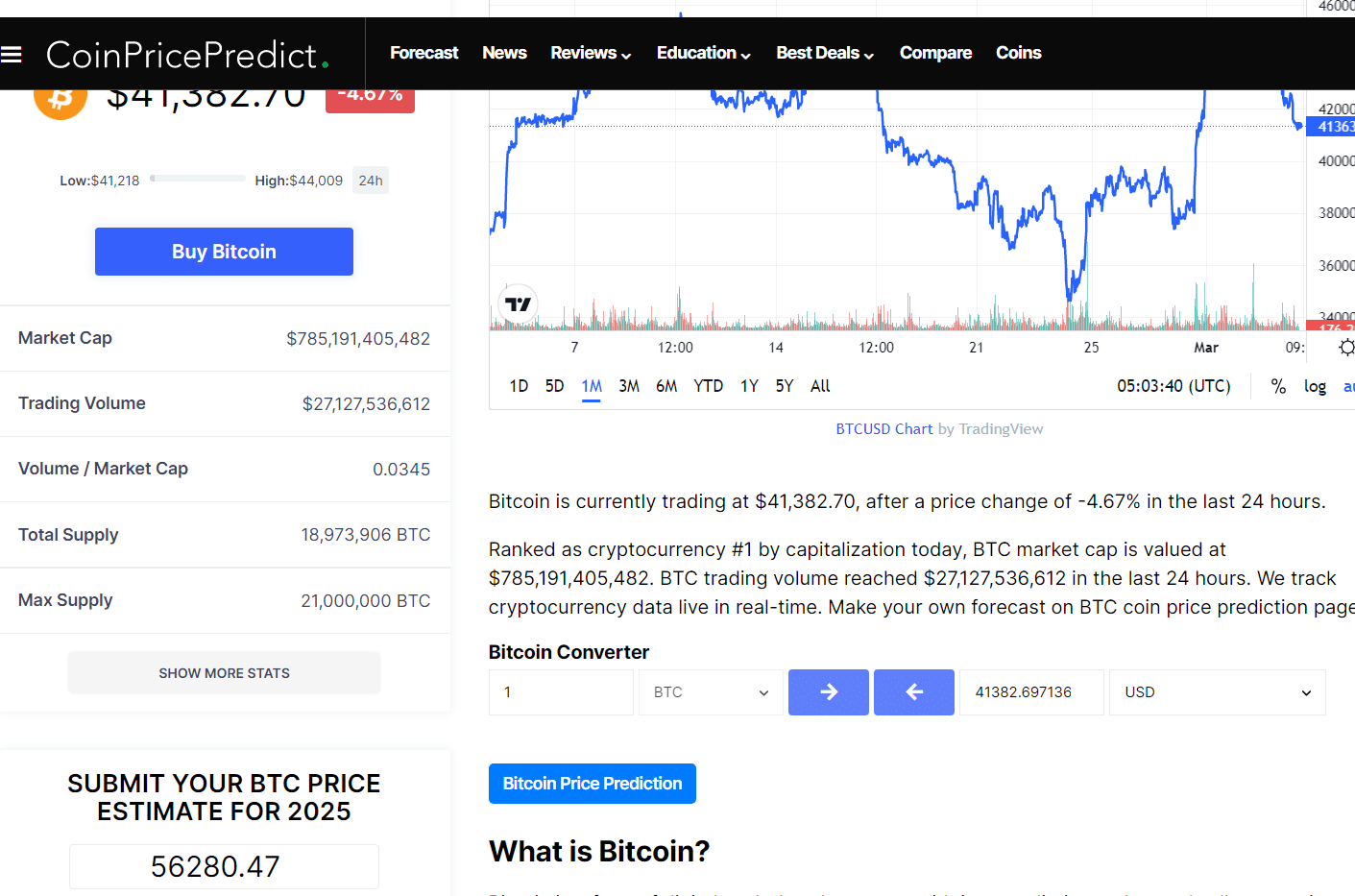The width and height of the screenshot is (1355, 896).
Task: Click Show More Stats button
Action: click(224, 673)
